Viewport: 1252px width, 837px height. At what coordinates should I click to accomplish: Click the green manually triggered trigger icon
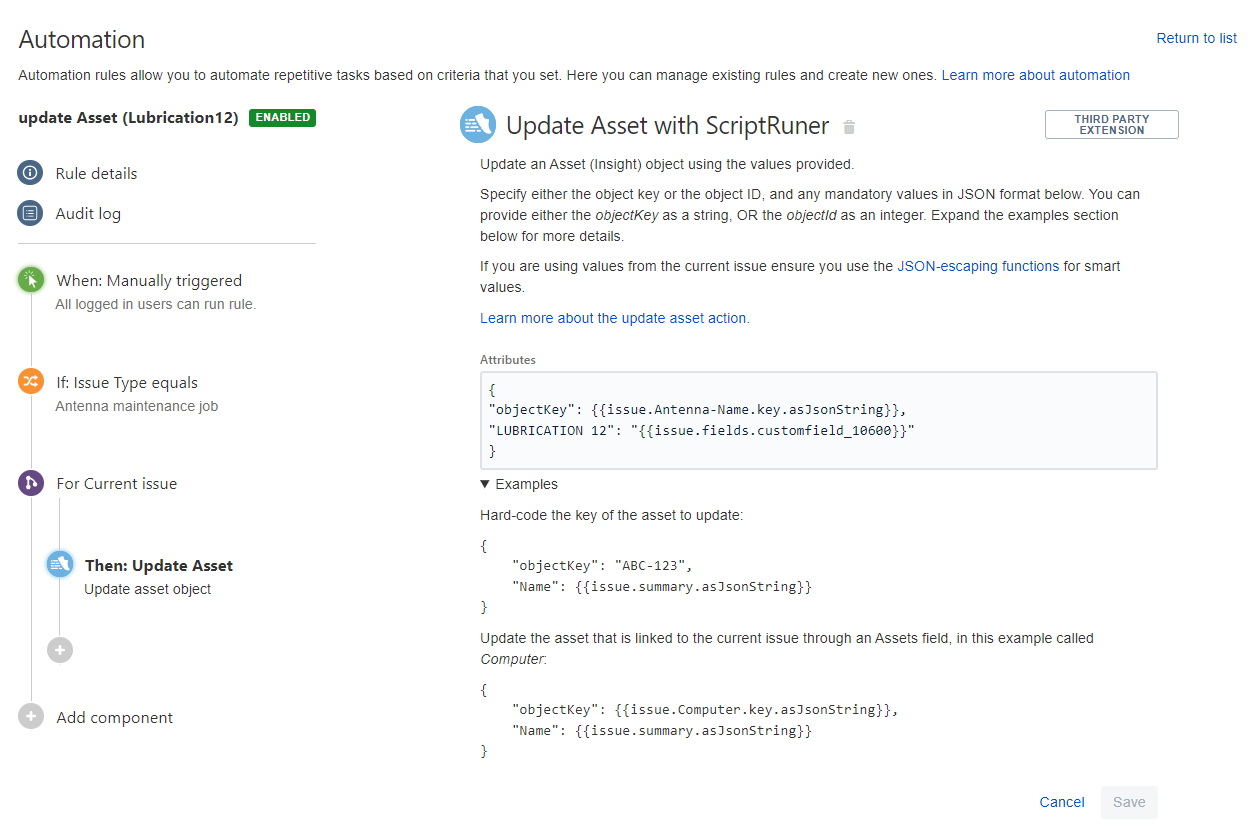[30, 279]
